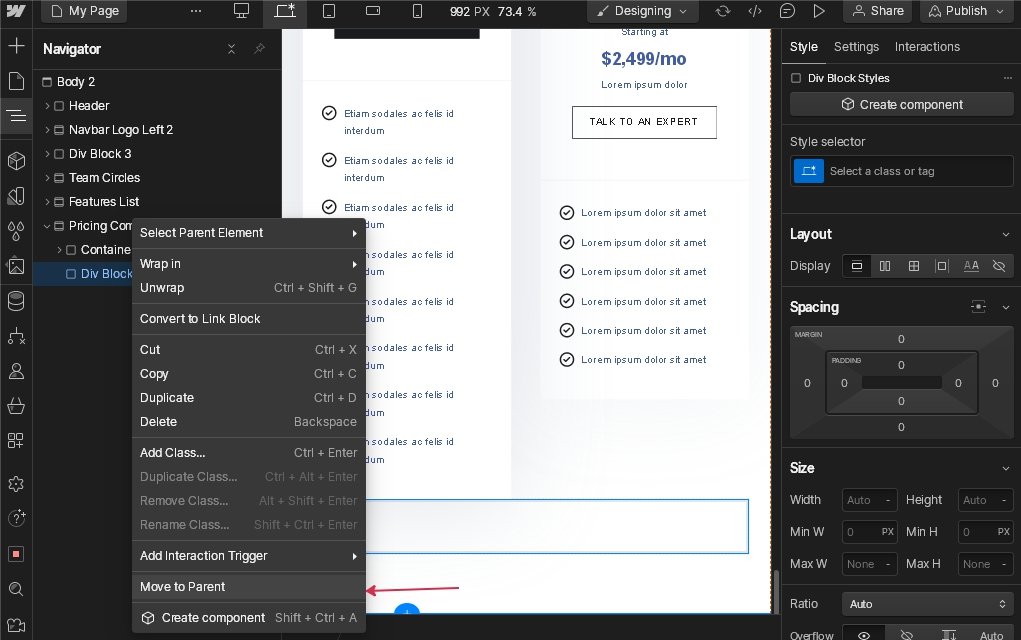Open the Components cube icon in sidebar

16,161
